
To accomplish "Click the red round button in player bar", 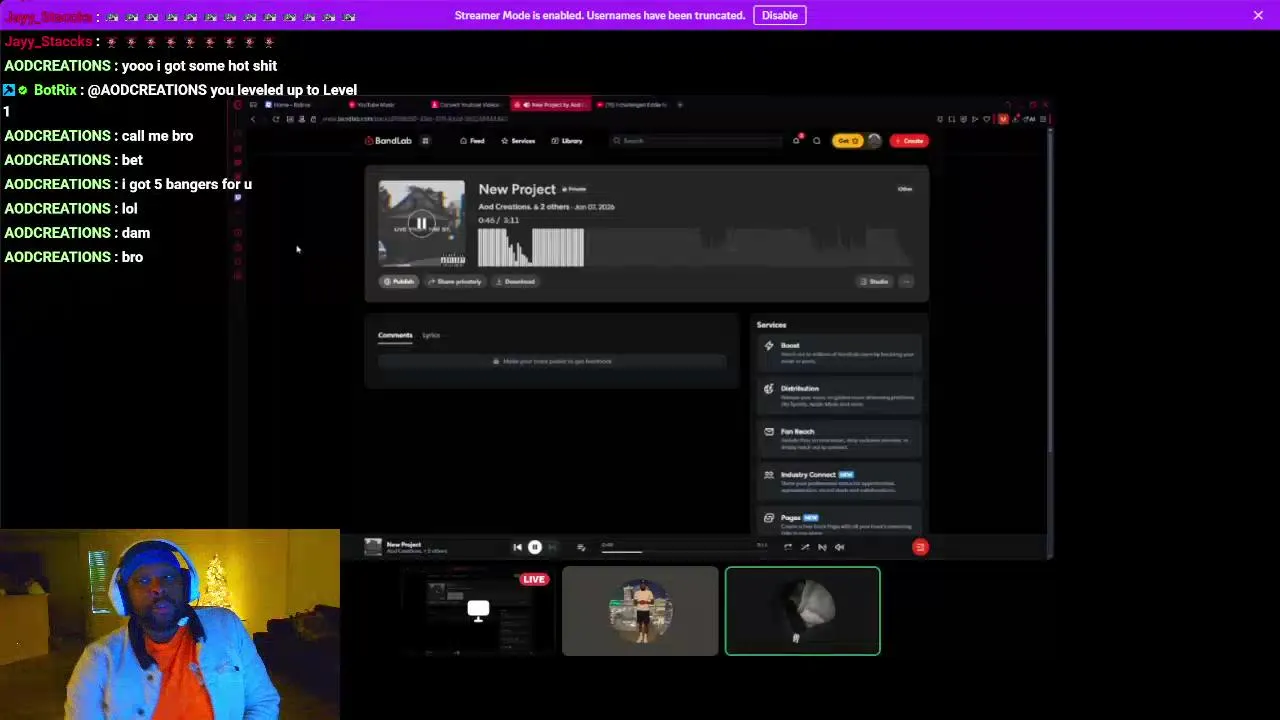I will click(920, 547).
